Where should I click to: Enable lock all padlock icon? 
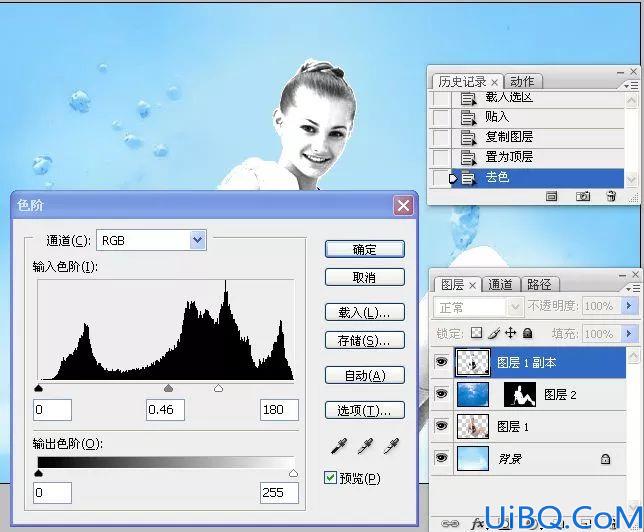point(527,333)
